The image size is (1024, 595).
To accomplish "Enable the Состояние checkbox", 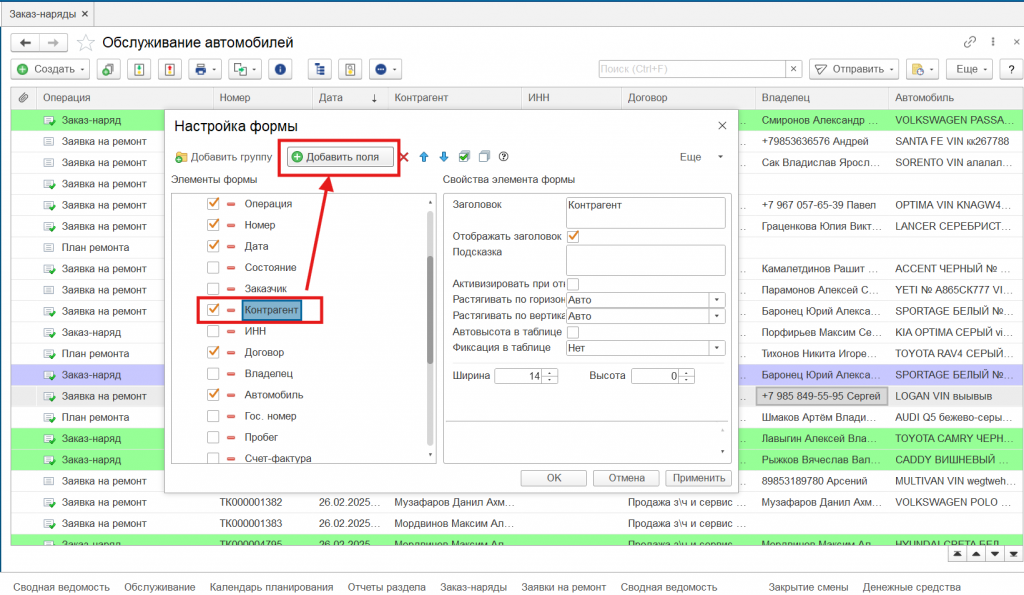I will point(213,267).
